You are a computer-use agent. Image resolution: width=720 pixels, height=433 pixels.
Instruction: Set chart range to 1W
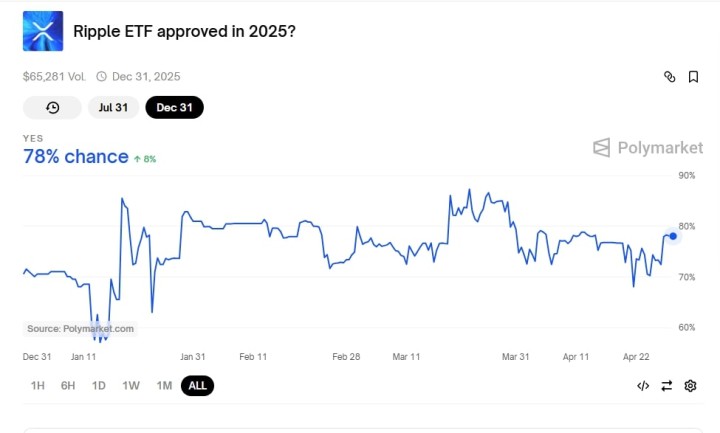pyautogui.click(x=131, y=386)
